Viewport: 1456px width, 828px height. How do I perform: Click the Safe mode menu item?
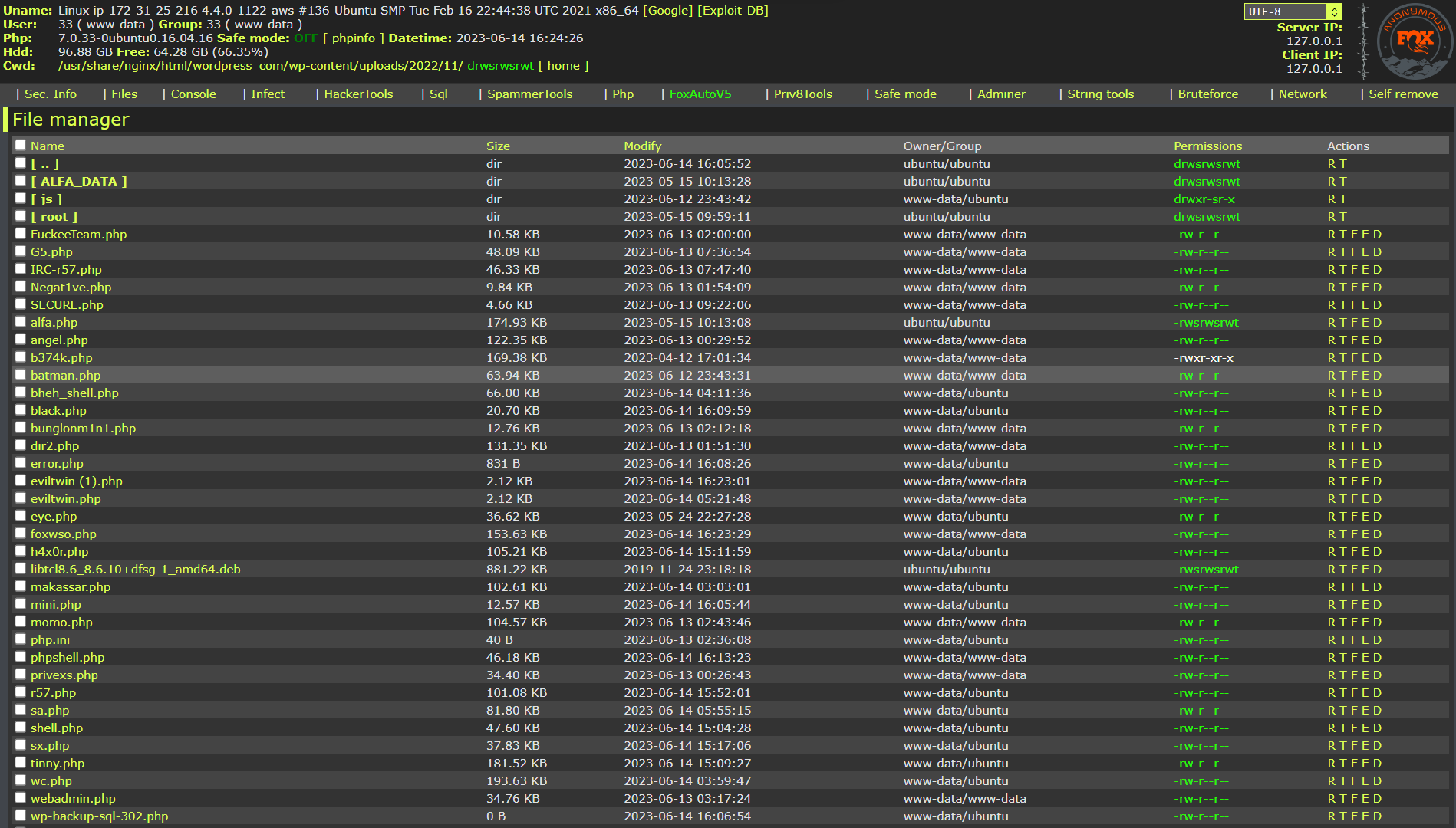(905, 94)
